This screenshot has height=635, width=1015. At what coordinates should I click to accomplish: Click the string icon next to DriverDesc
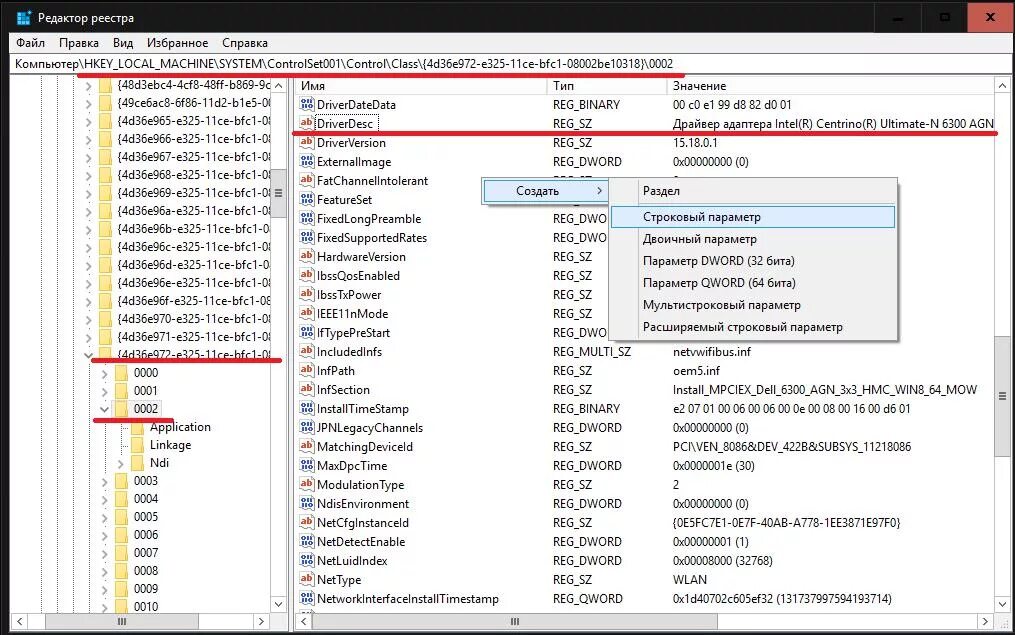click(x=307, y=123)
